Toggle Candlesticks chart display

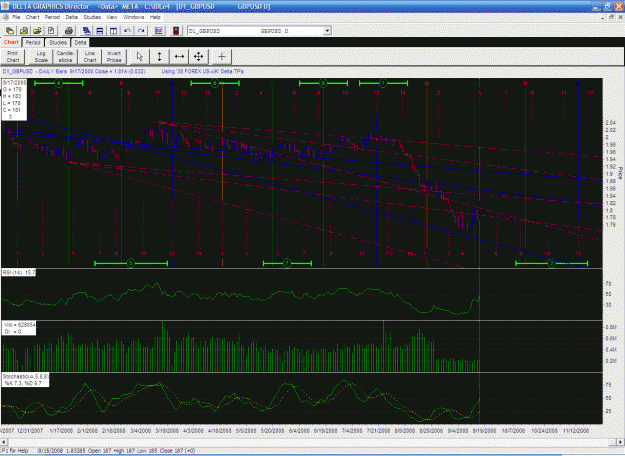[x=65, y=57]
